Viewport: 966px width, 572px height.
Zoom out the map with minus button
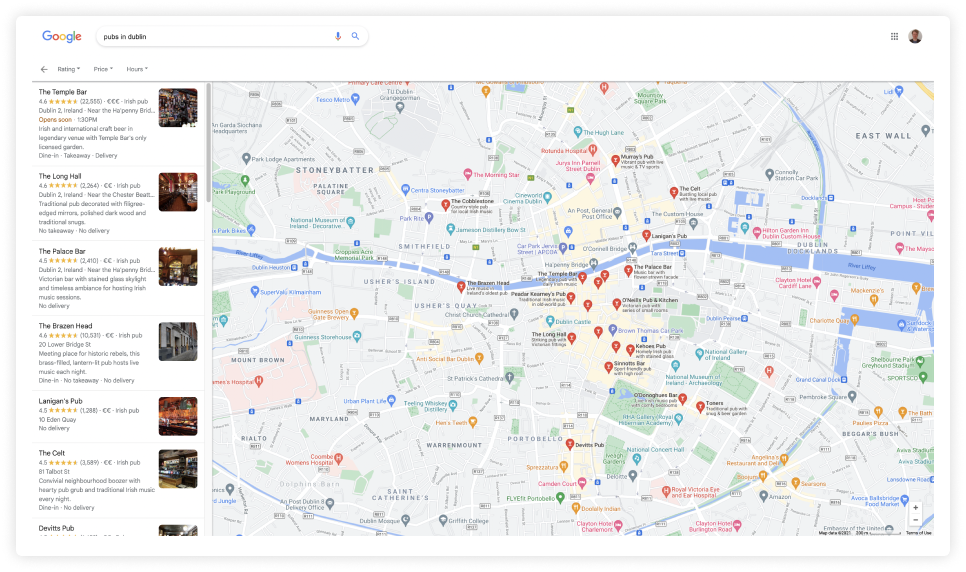(x=915, y=520)
